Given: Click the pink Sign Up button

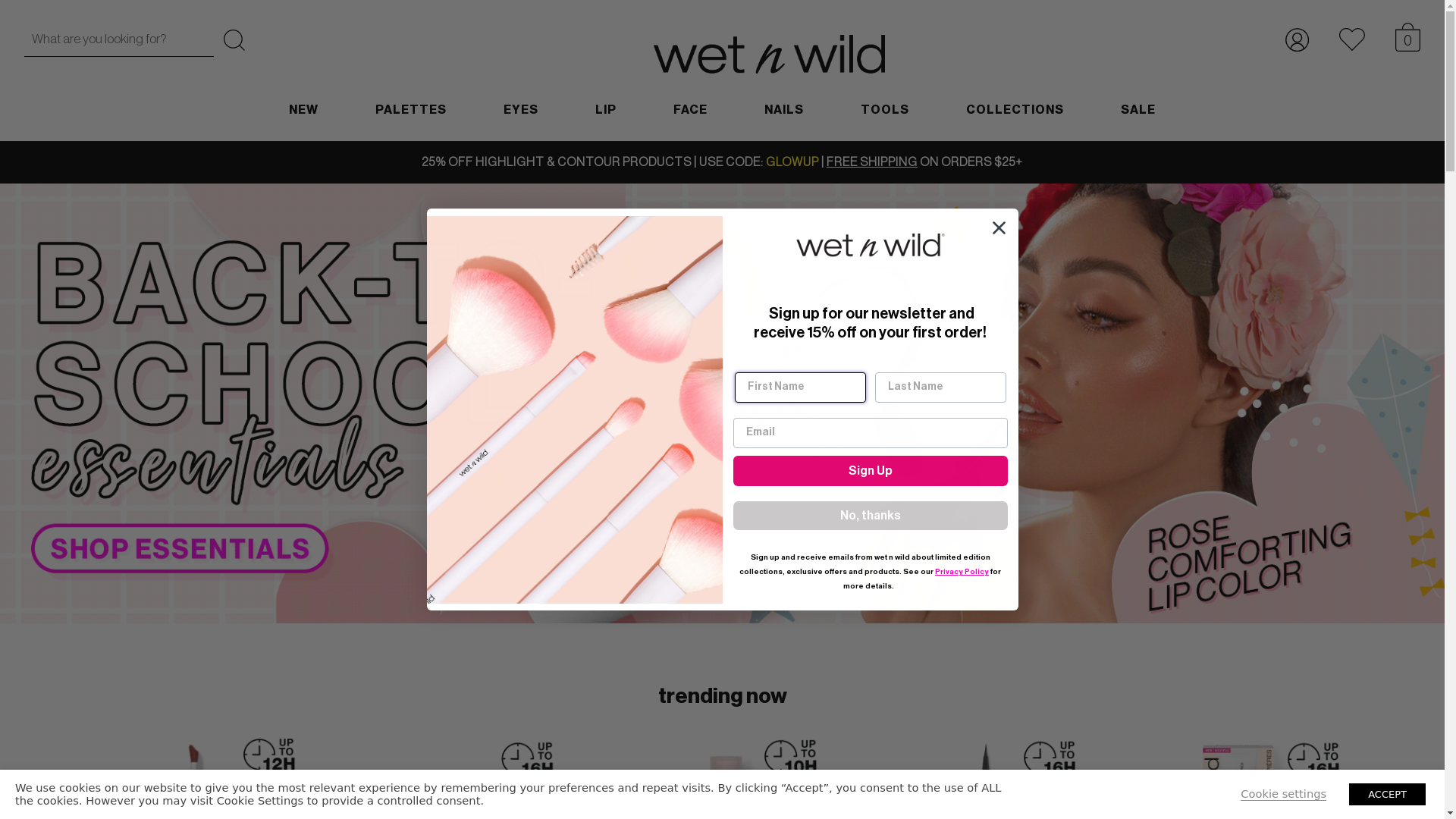Looking at the screenshot, I should 870,471.
